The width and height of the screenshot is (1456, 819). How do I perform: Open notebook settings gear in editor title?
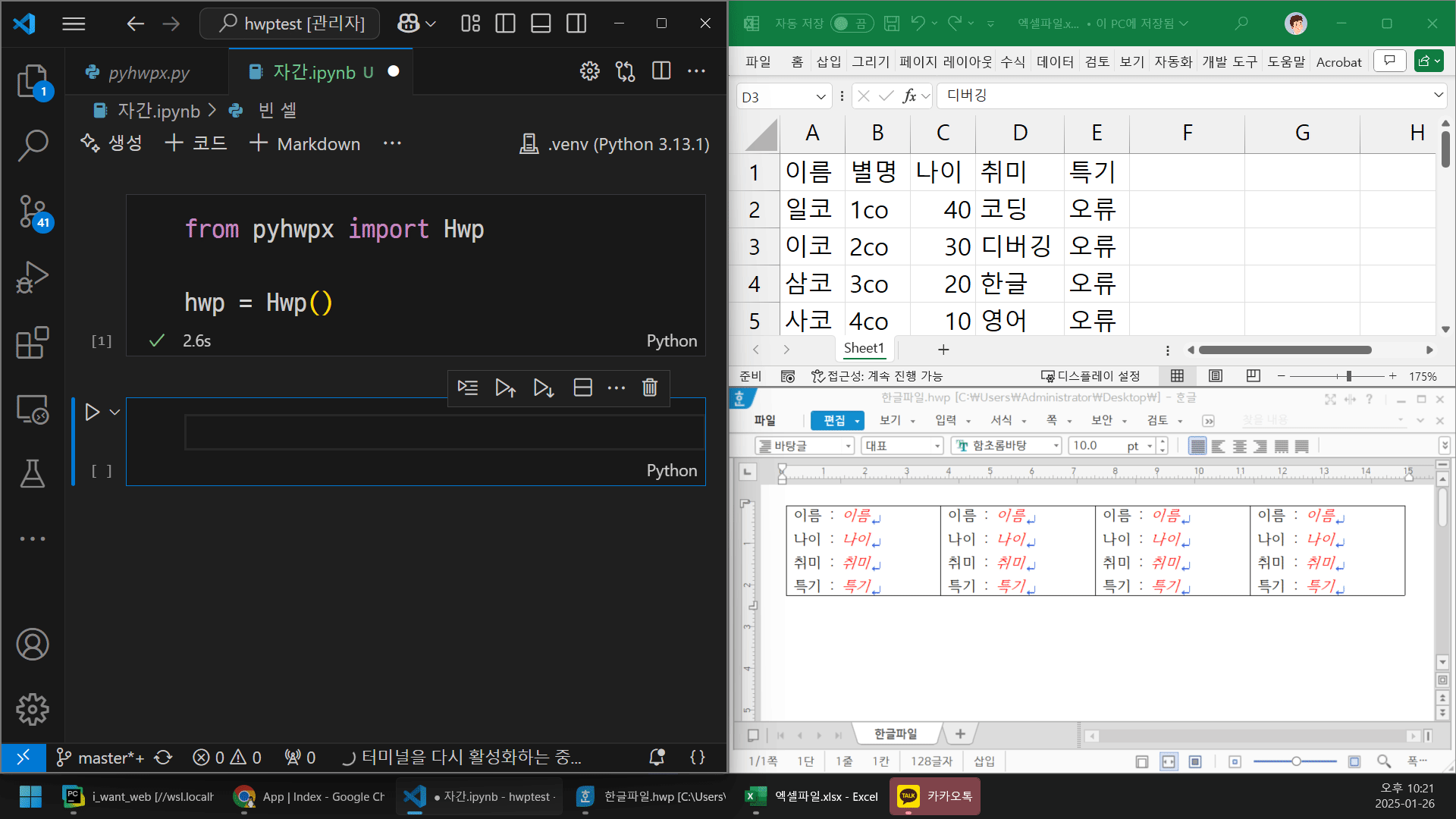[590, 71]
